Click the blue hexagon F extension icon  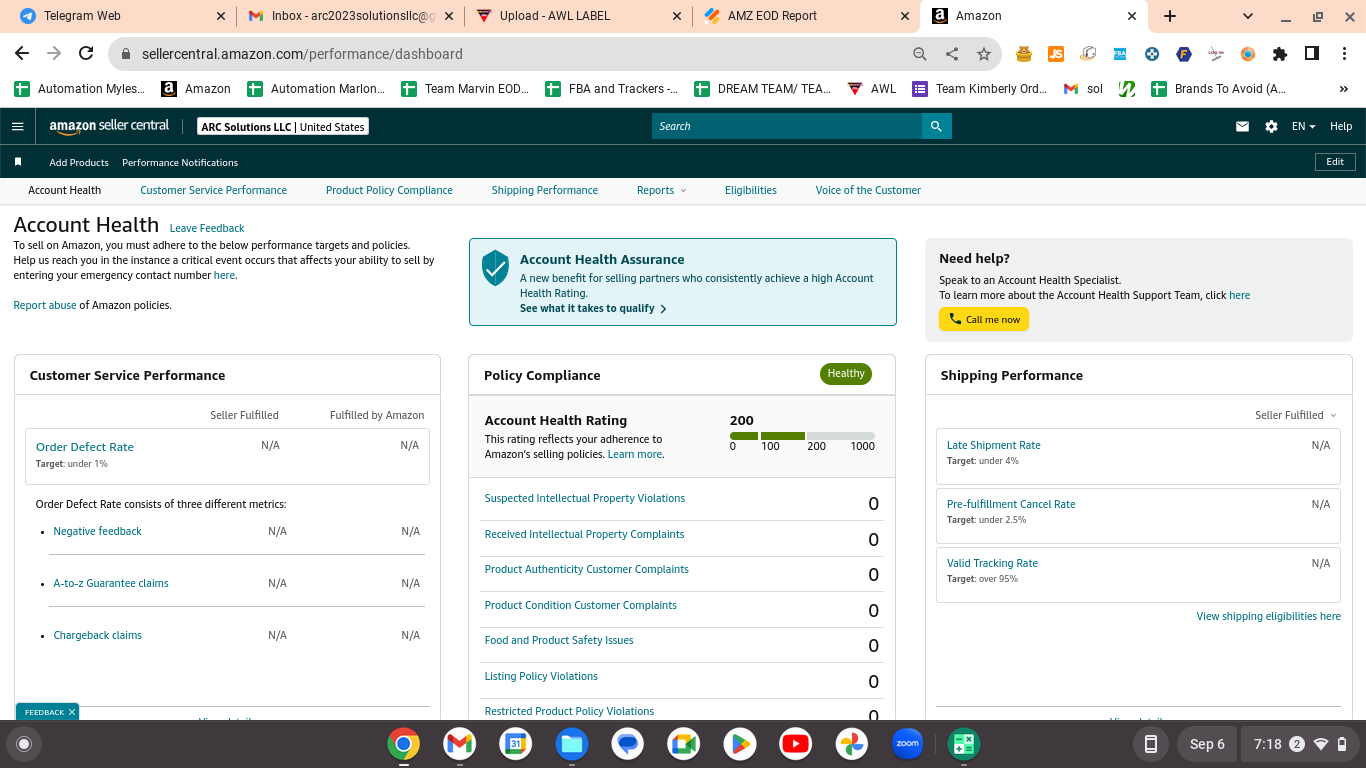click(1184, 54)
